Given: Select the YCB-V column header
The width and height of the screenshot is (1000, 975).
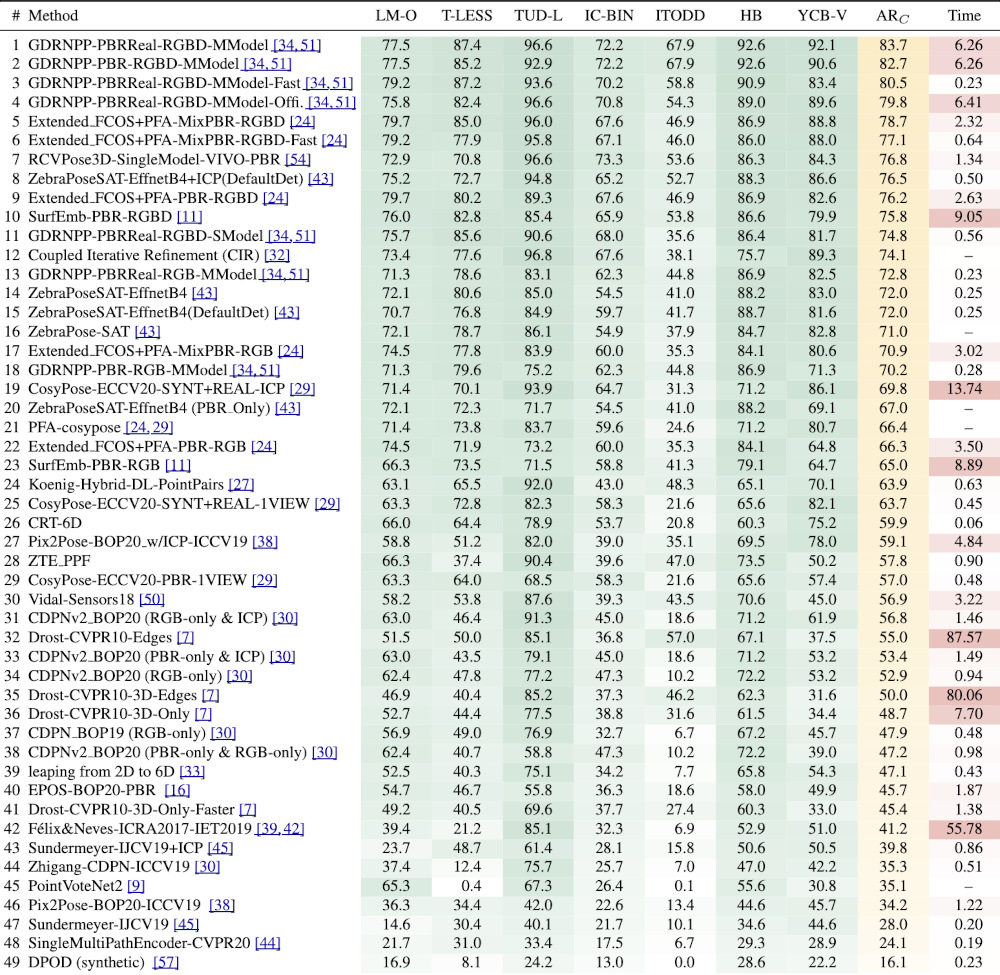Looking at the screenshot, I should click(x=823, y=16).
